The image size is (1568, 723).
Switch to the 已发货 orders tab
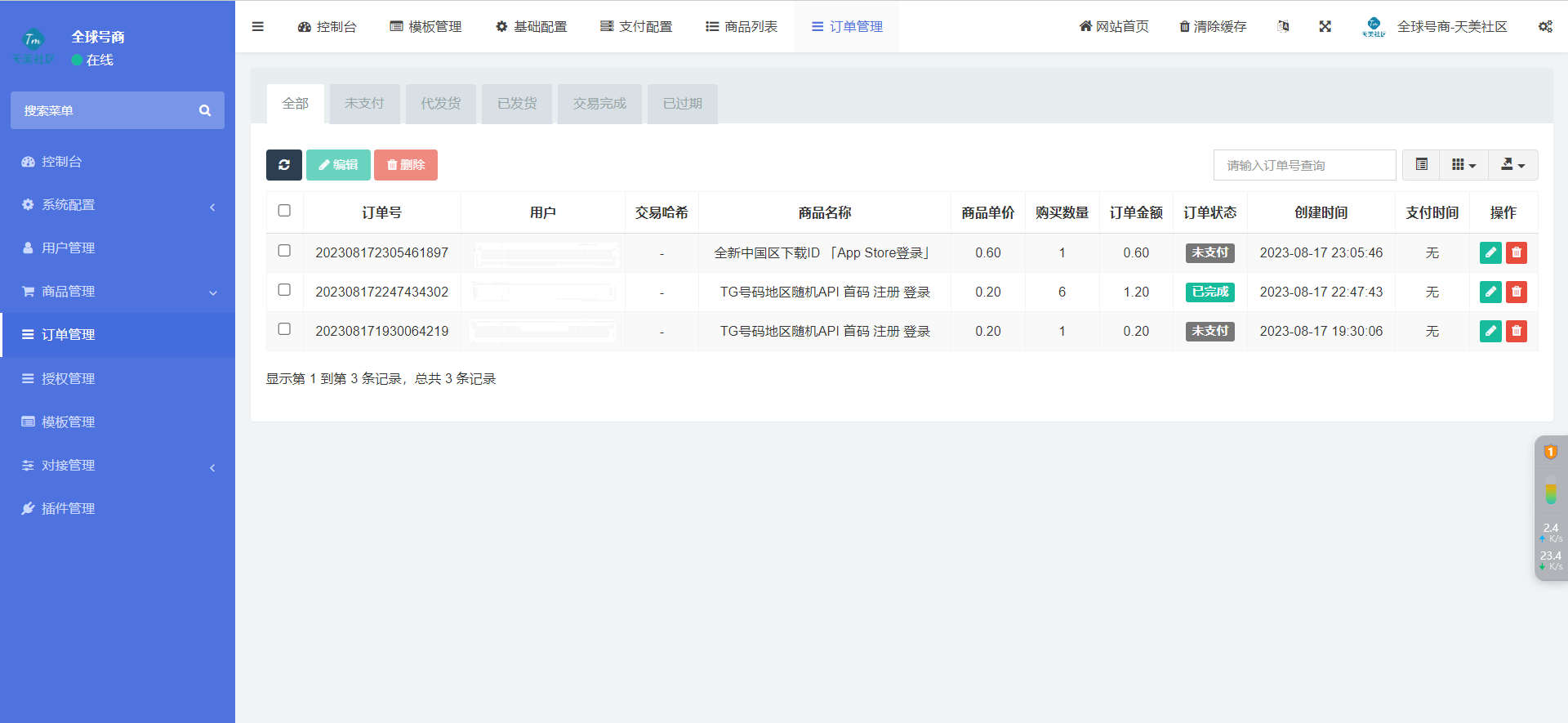click(x=517, y=104)
